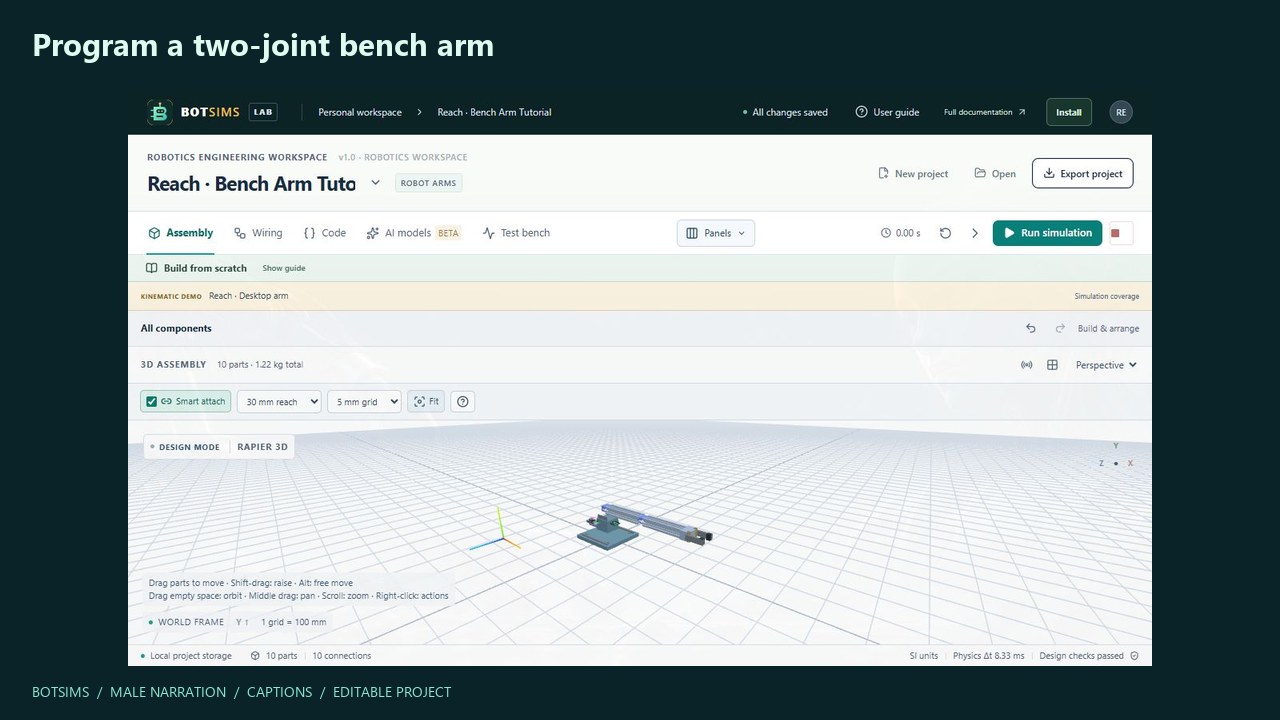Click the Simulation coverage link
Screen dimensions: 1280x720
[1107, 296]
